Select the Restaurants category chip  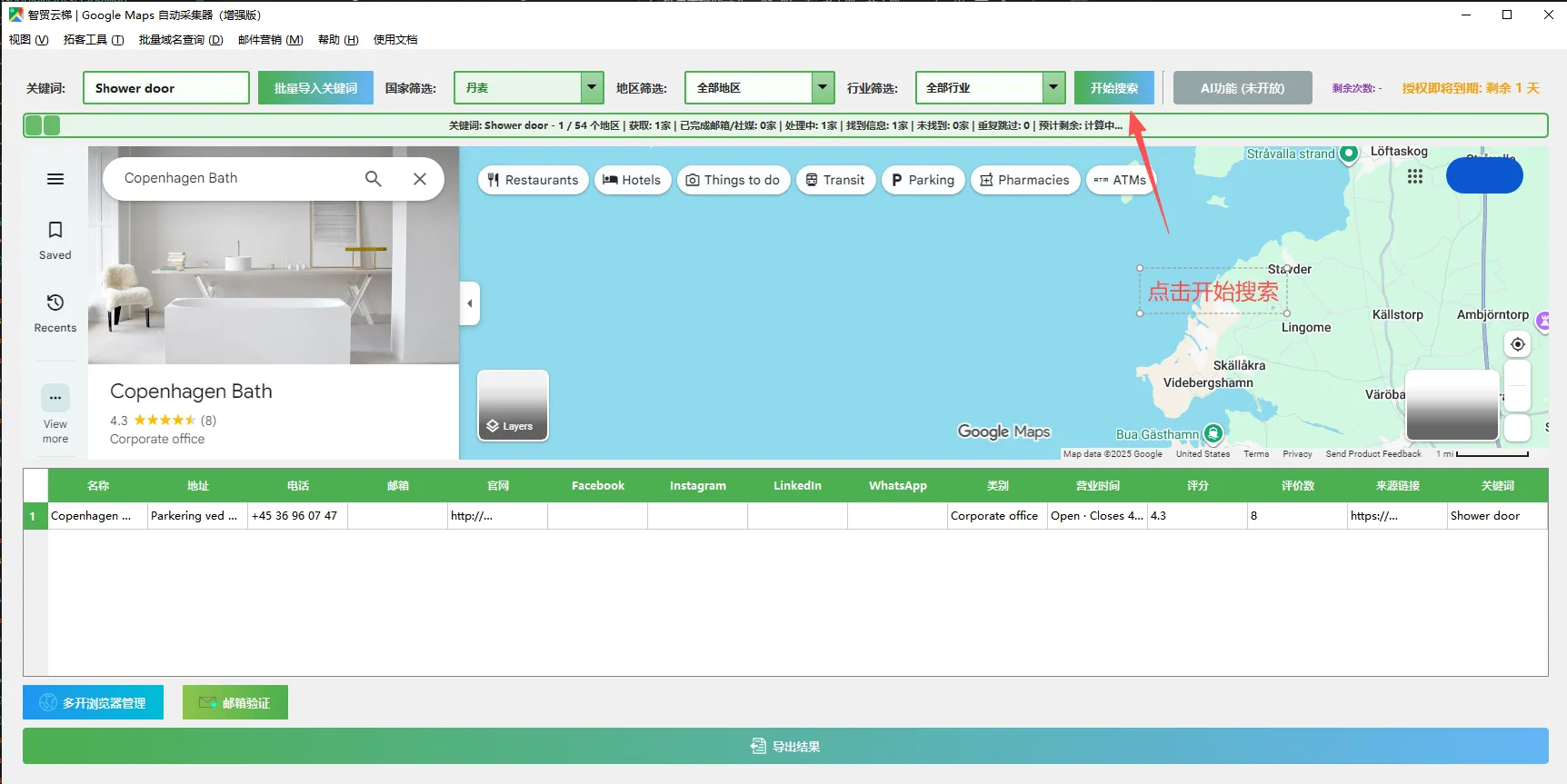pyautogui.click(x=534, y=180)
